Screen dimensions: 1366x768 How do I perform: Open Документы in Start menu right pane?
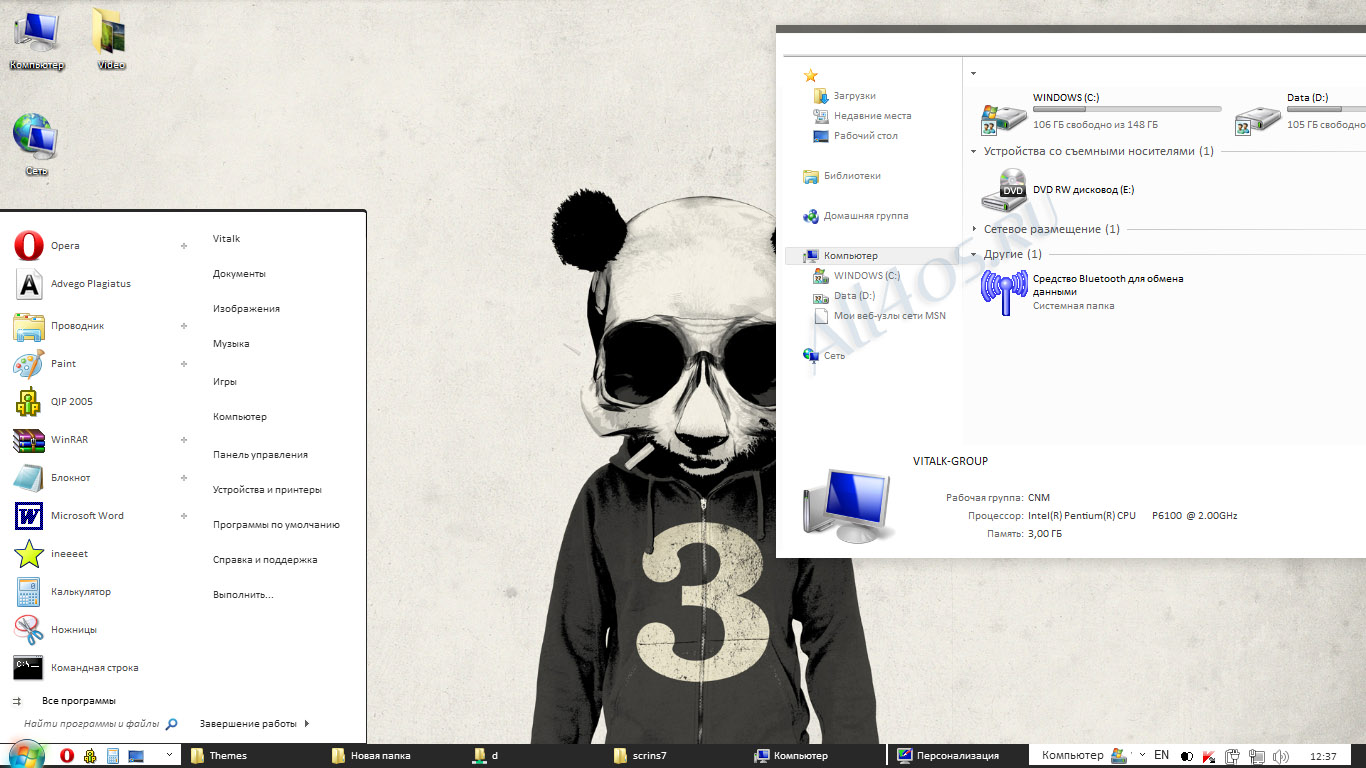[x=239, y=274]
